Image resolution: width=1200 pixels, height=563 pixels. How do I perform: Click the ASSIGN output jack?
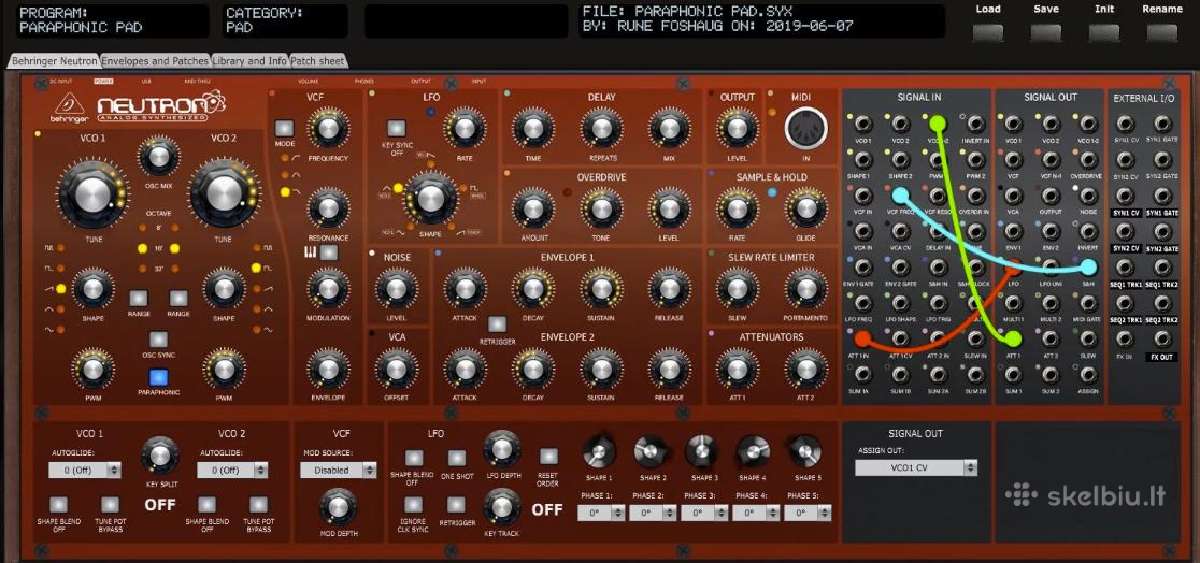[x=1088, y=373]
